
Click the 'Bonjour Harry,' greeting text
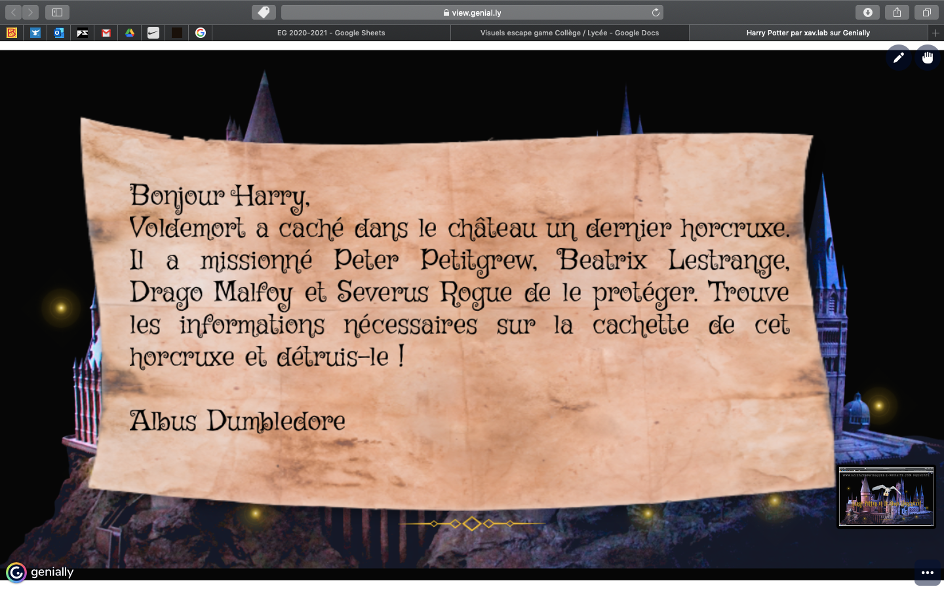pos(220,197)
